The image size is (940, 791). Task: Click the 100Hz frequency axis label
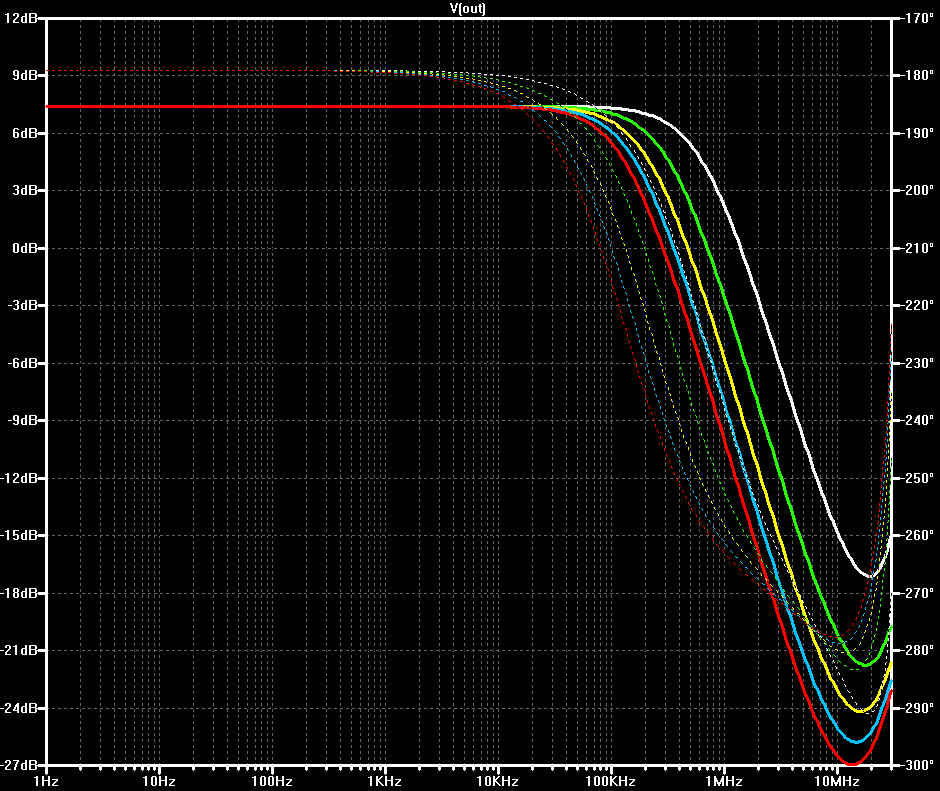(272, 781)
